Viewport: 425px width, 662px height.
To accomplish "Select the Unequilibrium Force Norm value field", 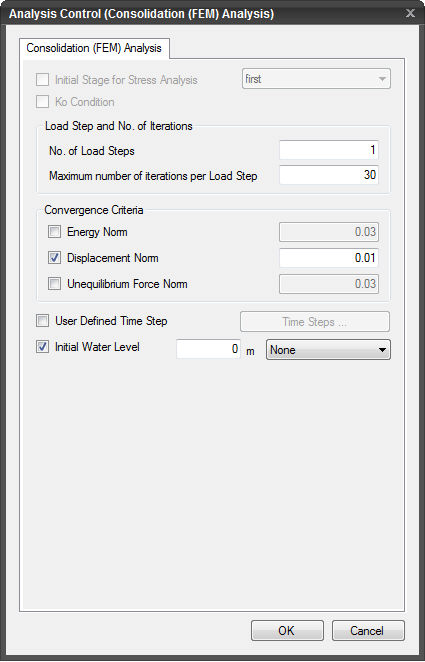I will coord(329,284).
